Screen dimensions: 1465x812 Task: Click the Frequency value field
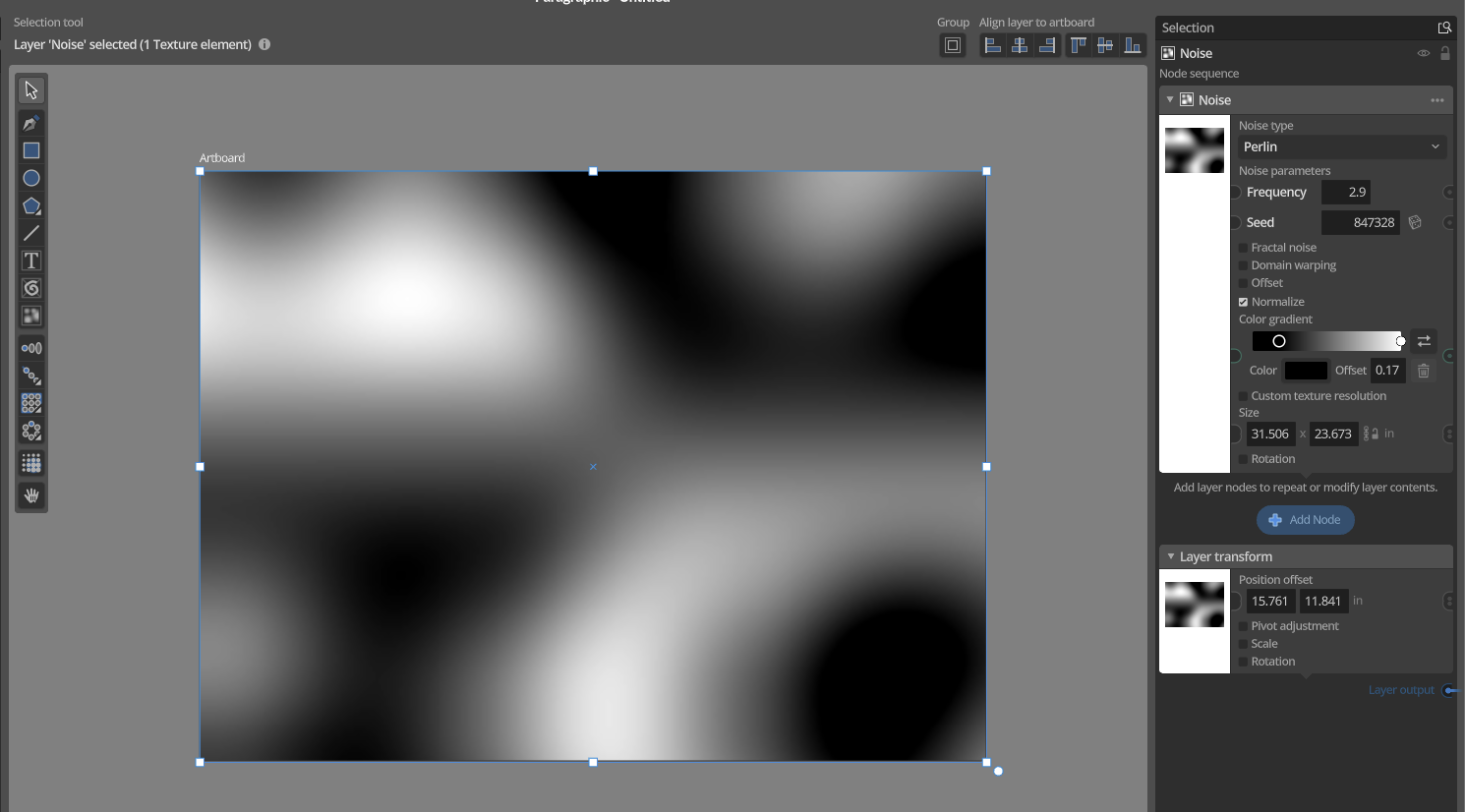(x=1346, y=193)
